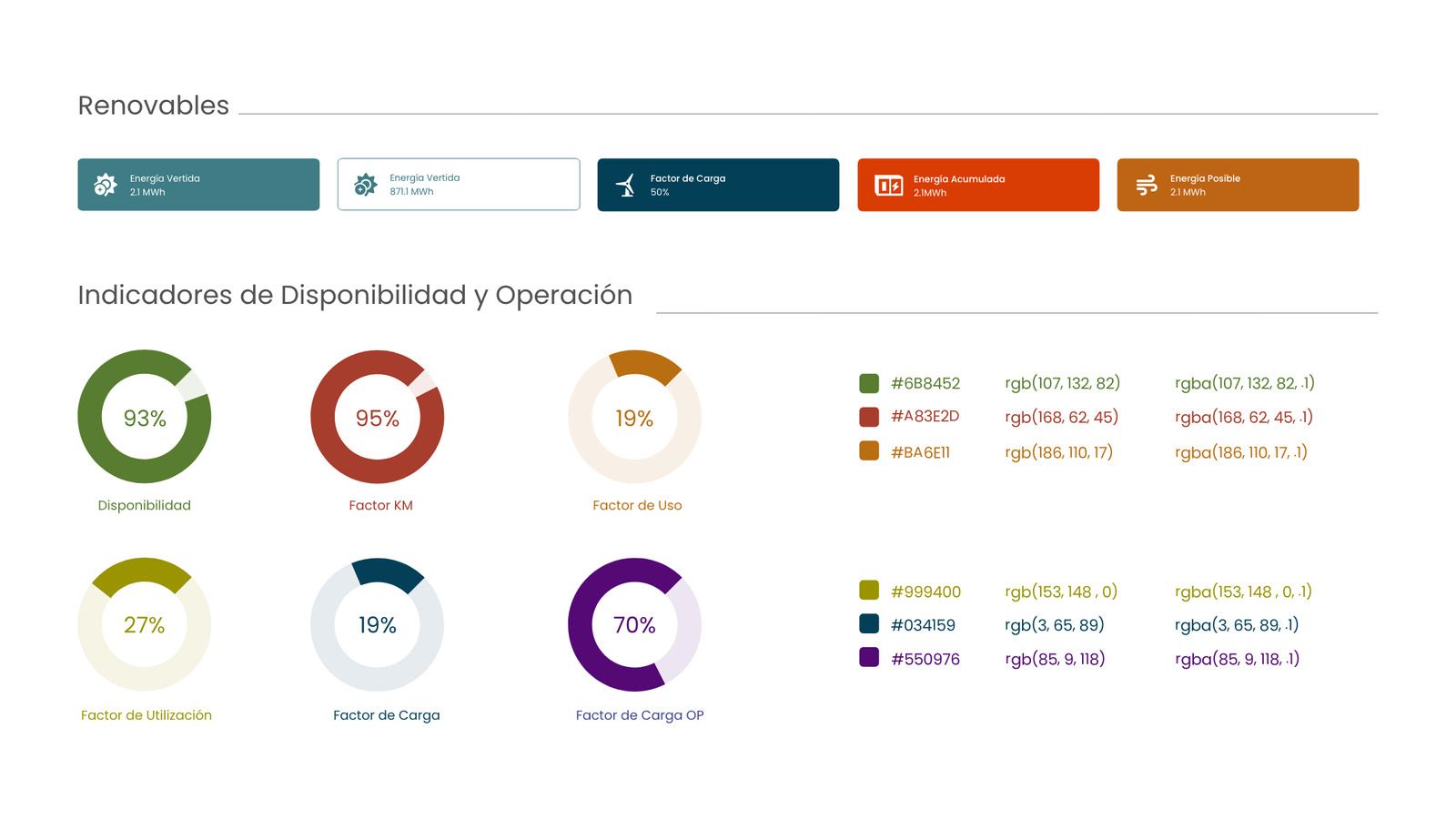Choose the orange #BA6E11 color swatch
The image size is (1456, 819).
point(869,451)
